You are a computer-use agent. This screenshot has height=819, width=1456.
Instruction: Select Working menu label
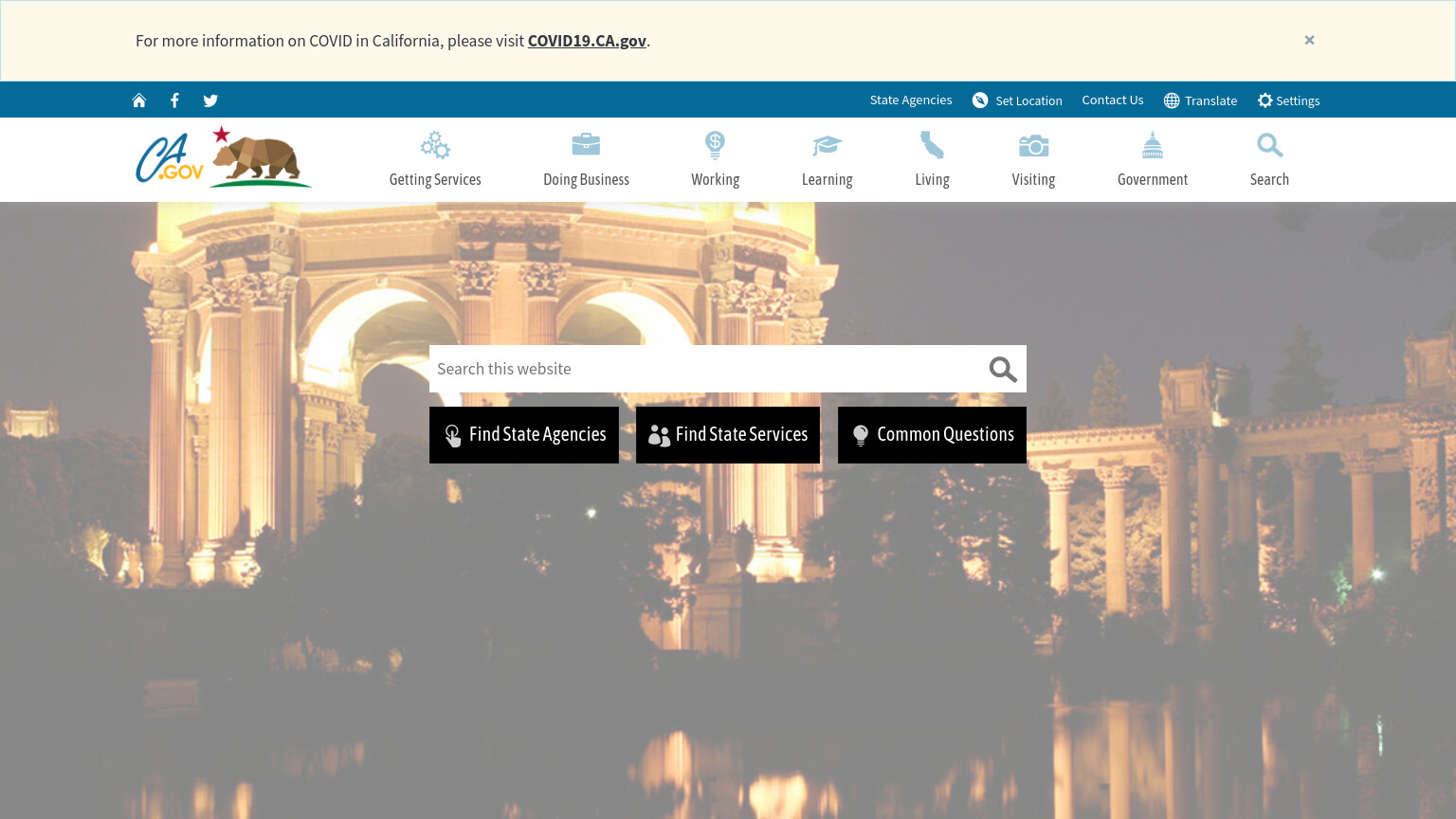point(715,179)
